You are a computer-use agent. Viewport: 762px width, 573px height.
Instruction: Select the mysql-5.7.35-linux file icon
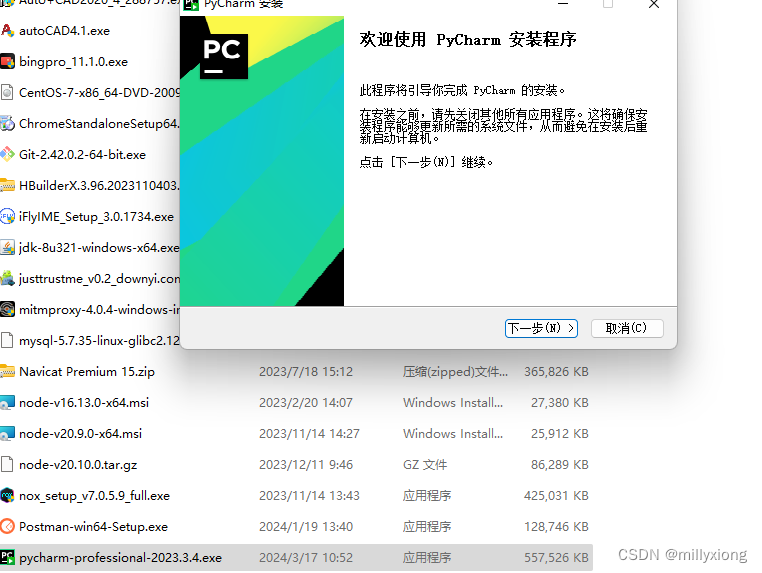click(7, 340)
